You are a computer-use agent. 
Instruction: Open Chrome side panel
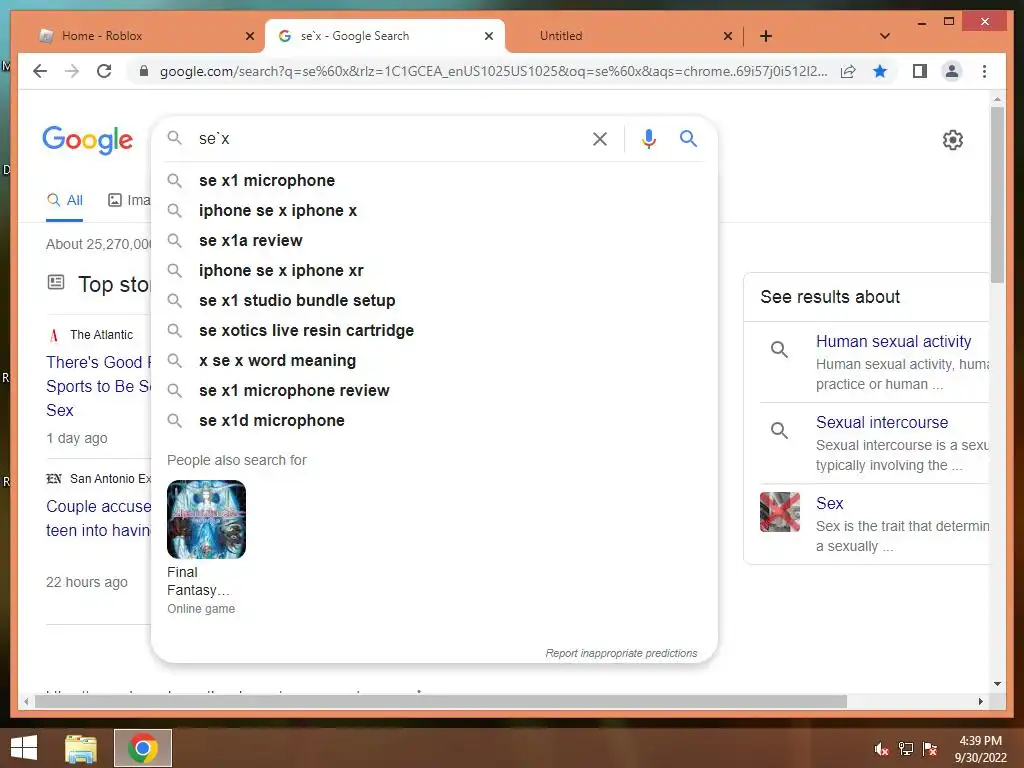[x=920, y=71]
